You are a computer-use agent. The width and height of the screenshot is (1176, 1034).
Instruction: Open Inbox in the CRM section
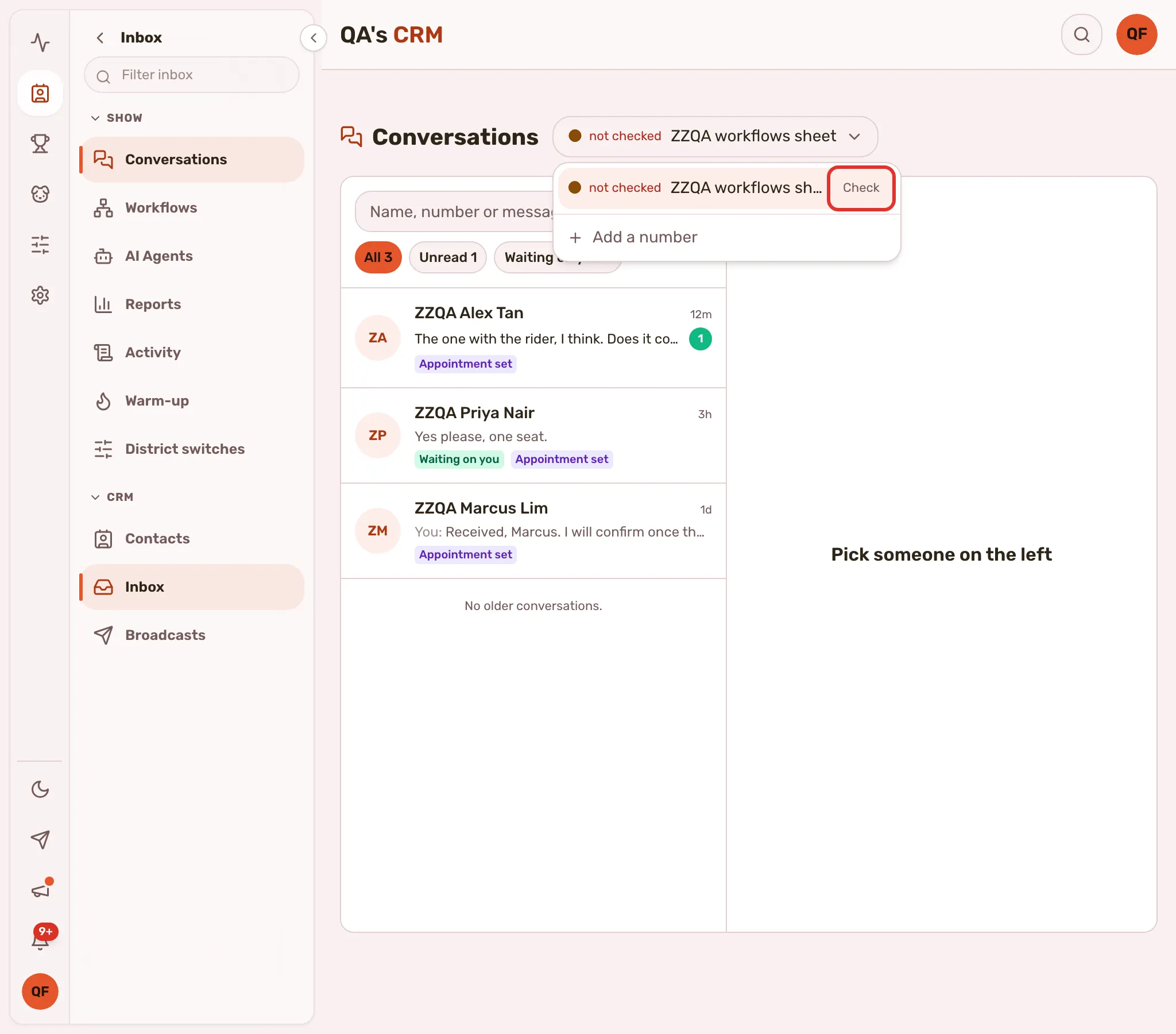pos(192,587)
